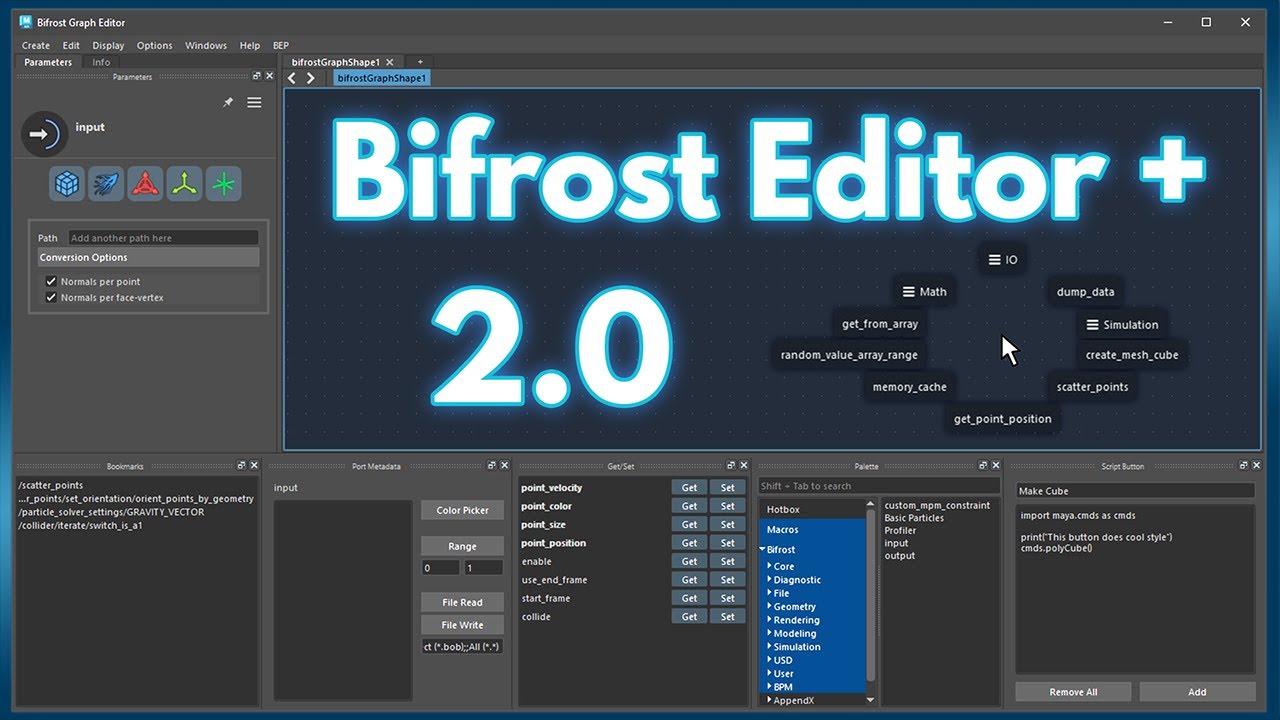The image size is (1280, 720).
Task: Switch to the Info tab
Action: [101, 62]
